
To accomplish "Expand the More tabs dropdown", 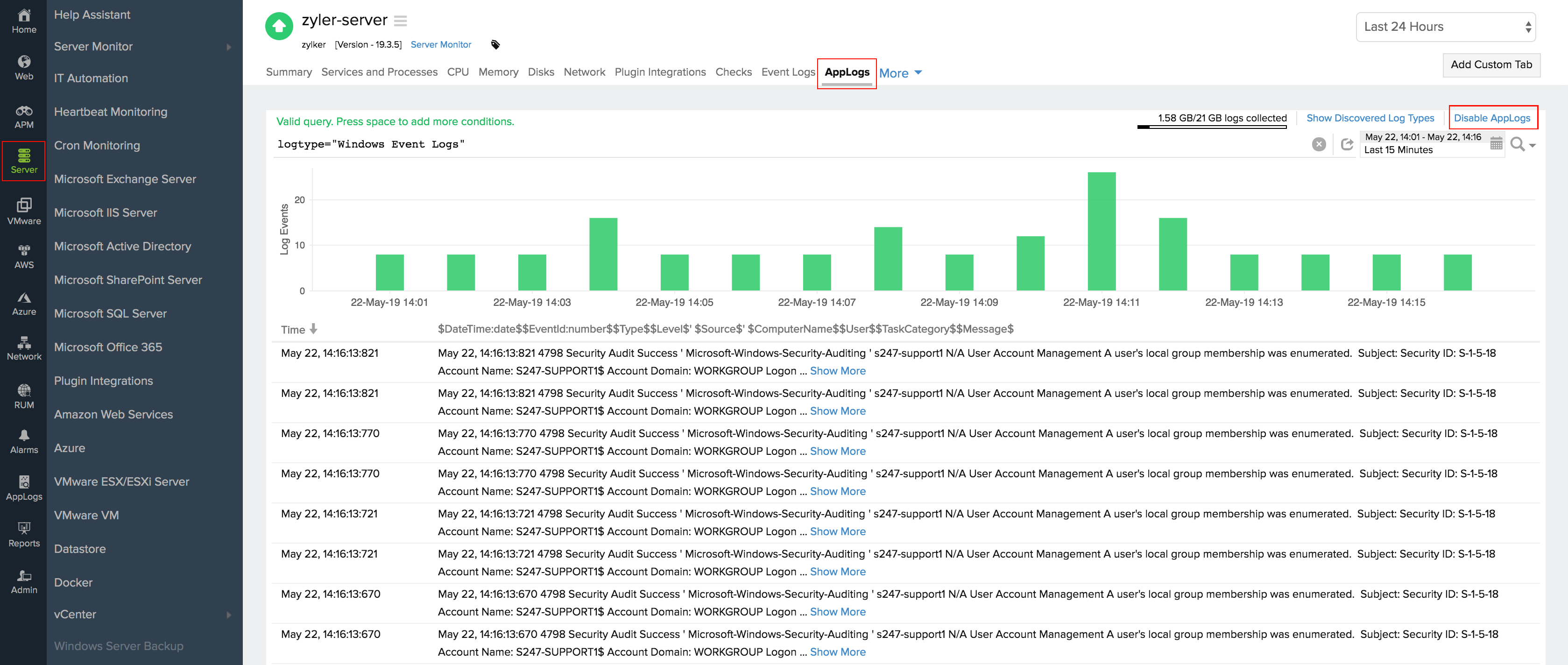I will (900, 73).
